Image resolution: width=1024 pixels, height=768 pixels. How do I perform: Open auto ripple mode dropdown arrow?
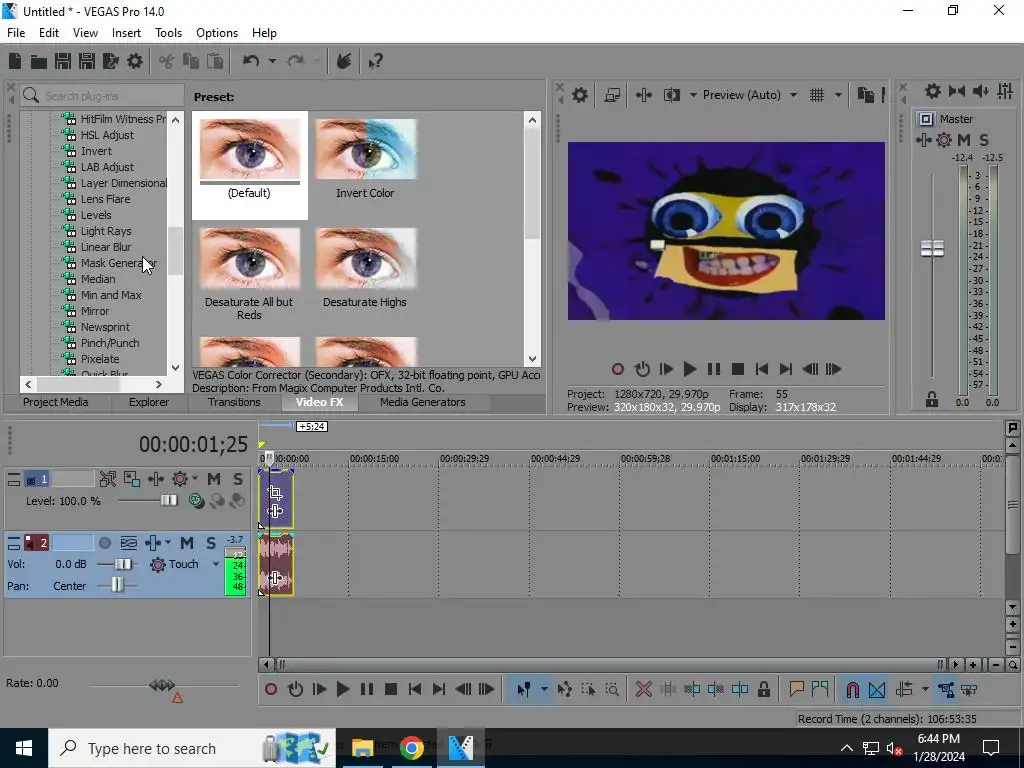point(925,690)
